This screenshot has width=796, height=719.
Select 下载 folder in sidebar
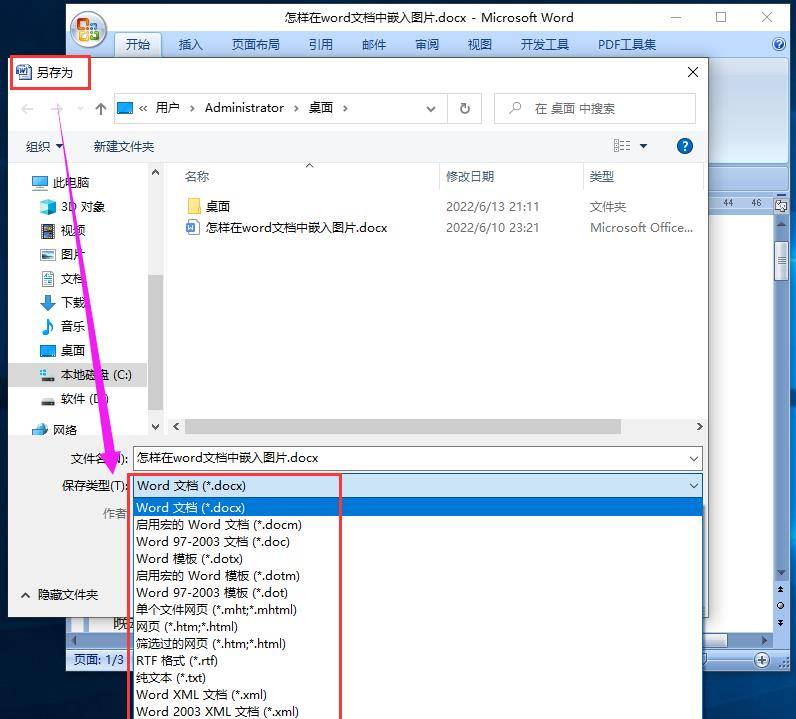(63, 303)
